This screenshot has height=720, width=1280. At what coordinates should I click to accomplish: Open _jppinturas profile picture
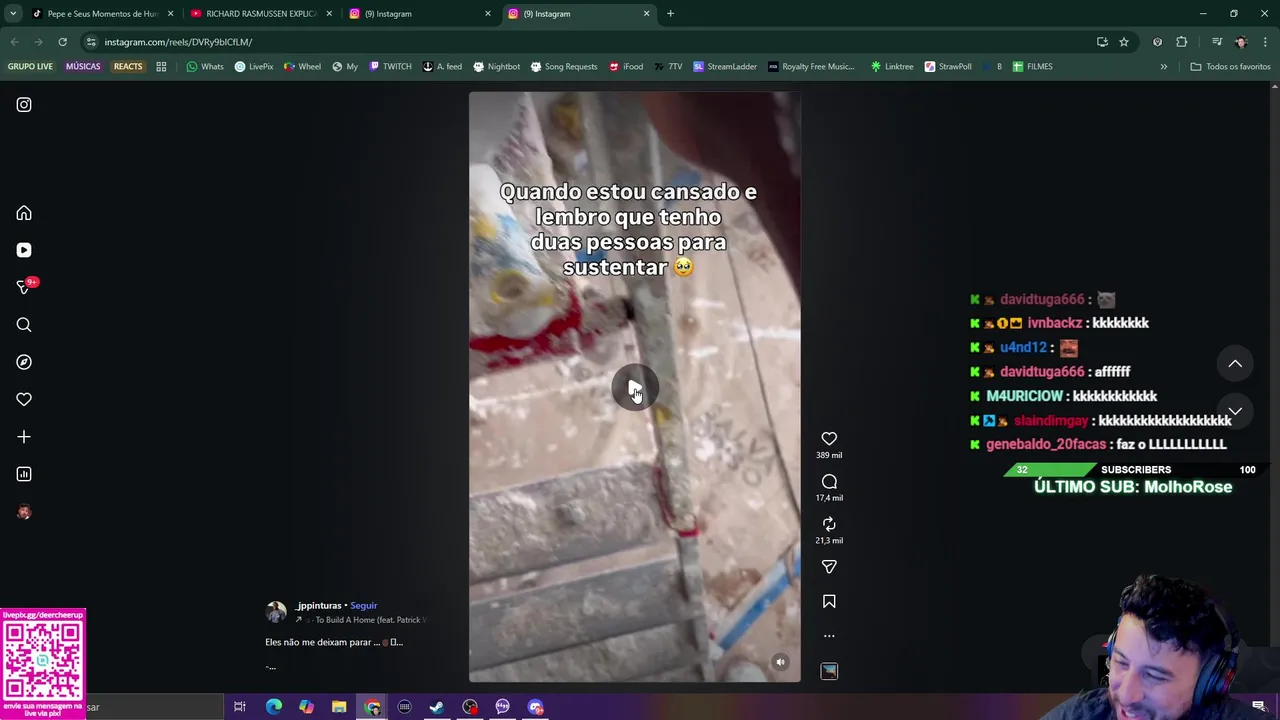[x=276, y=612]
